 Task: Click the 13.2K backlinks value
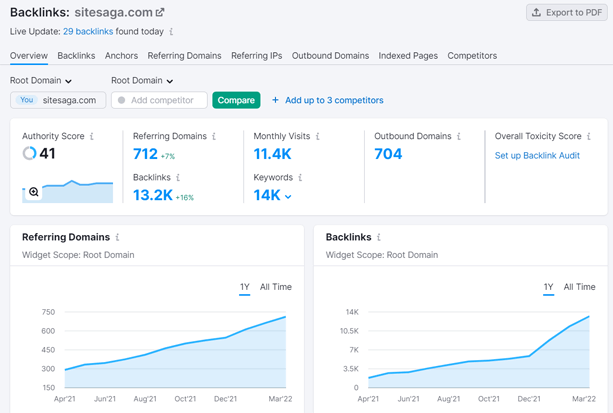click(x=153, y=195)
